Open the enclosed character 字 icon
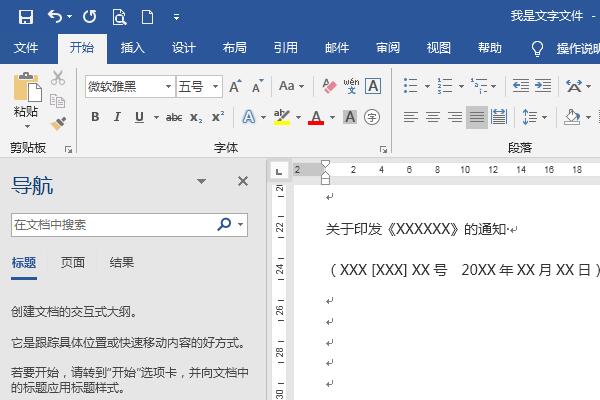This screenshot has width=600, height=400. (x=372, y=117)
